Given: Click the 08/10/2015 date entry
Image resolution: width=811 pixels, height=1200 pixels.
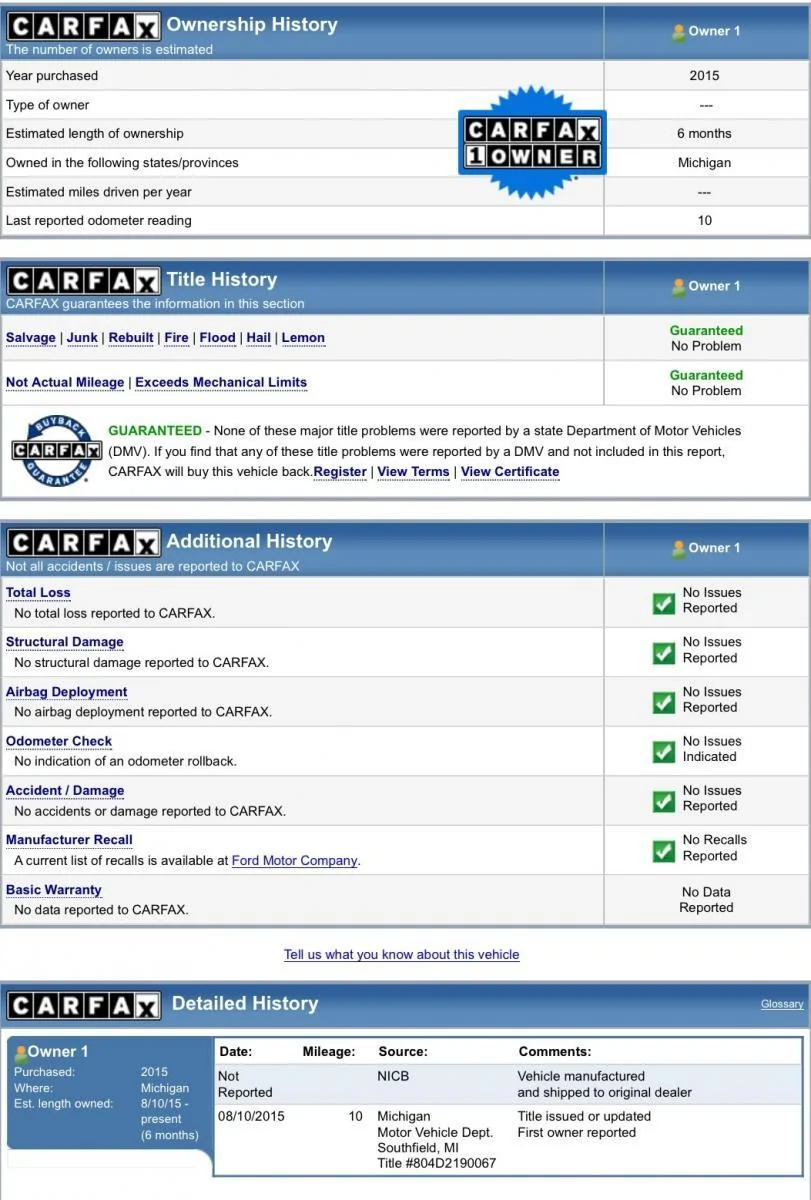Looking at the screenshot, I should [251, 1117].
